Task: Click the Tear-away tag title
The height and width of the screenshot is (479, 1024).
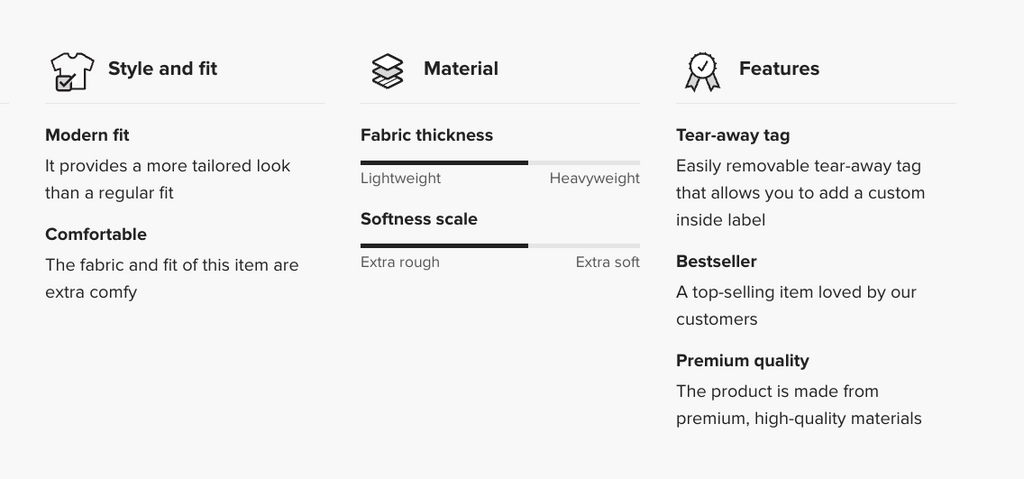Action: click(732, 135)
